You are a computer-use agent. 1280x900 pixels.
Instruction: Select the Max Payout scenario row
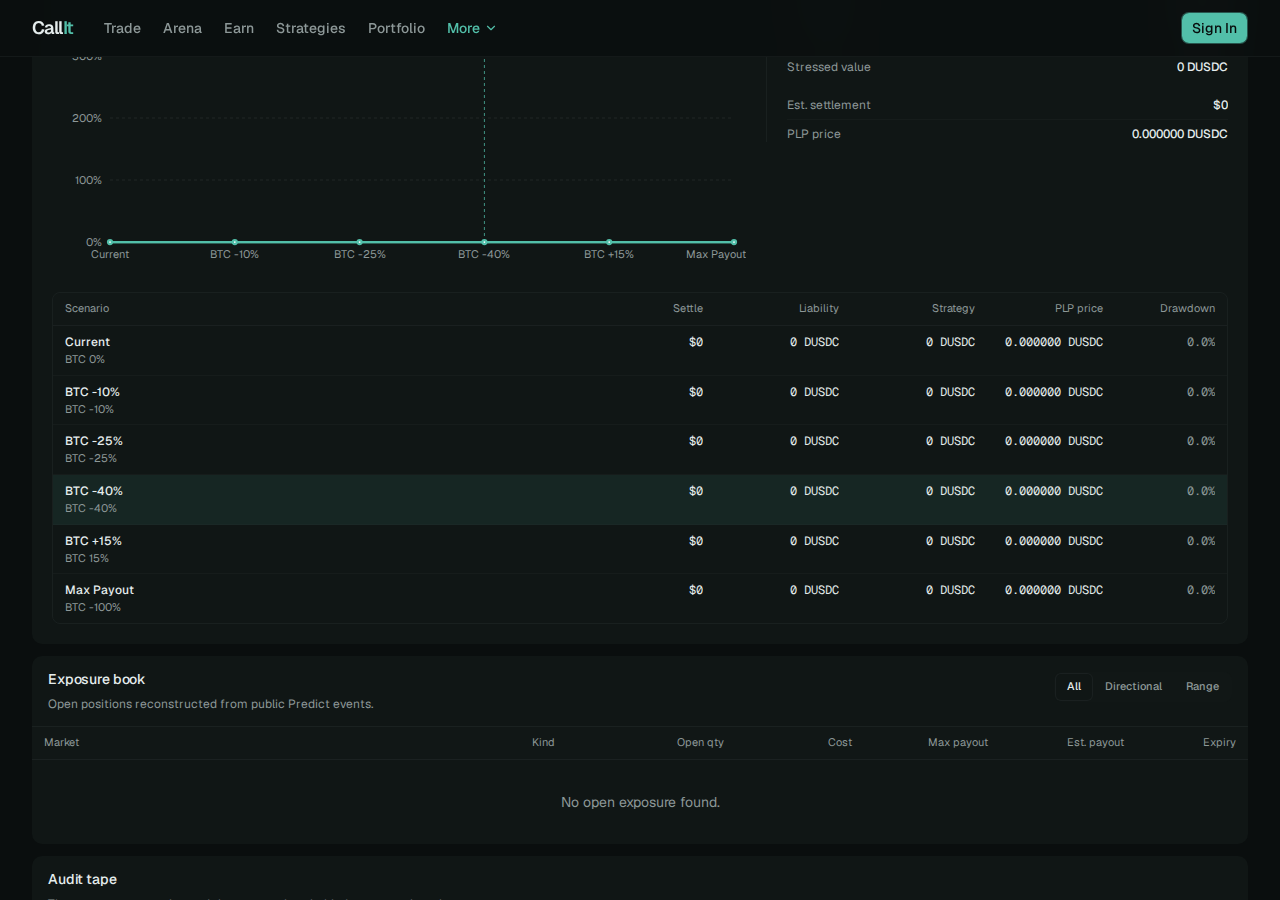coord(640,598)
